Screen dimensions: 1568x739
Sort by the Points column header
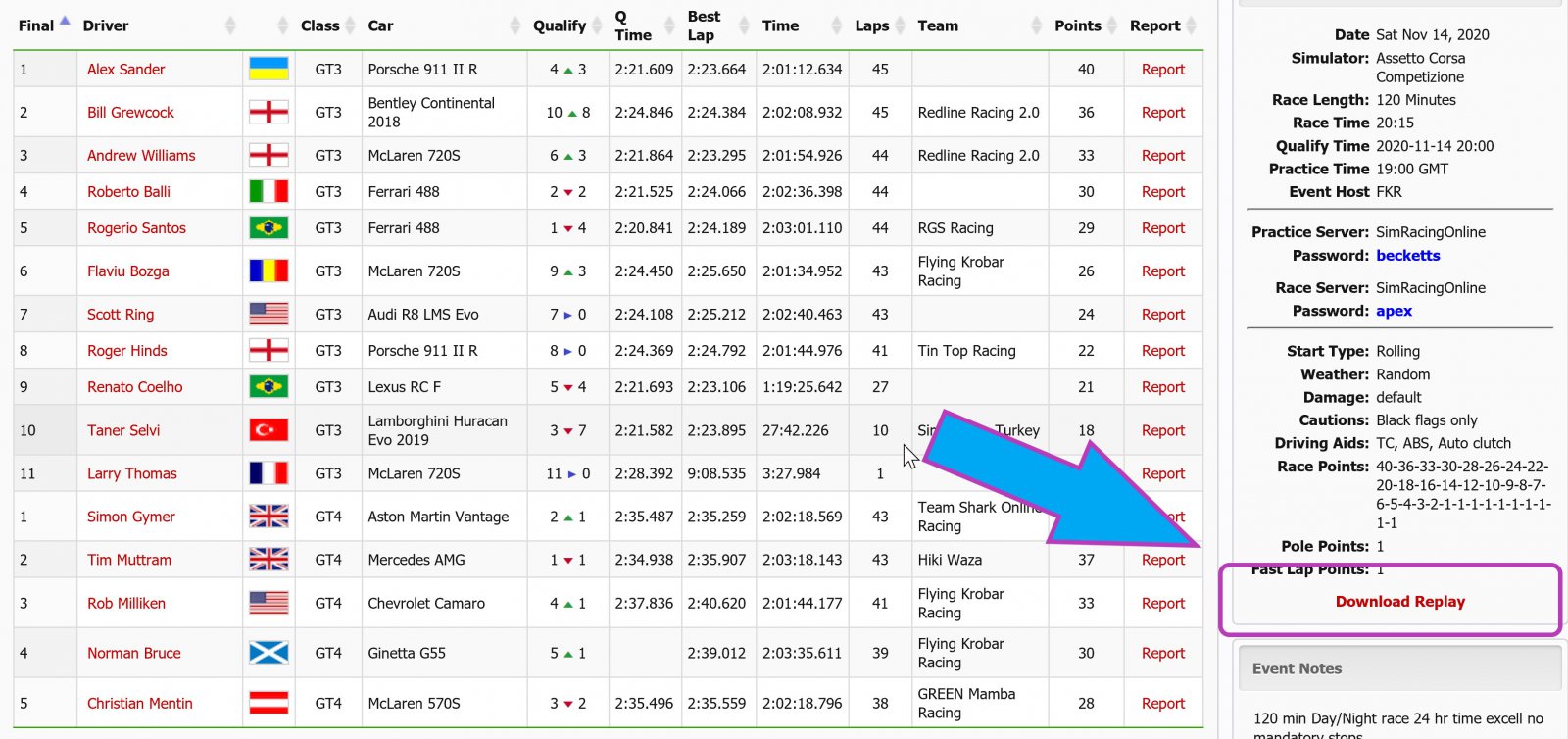coord(1078,25)
